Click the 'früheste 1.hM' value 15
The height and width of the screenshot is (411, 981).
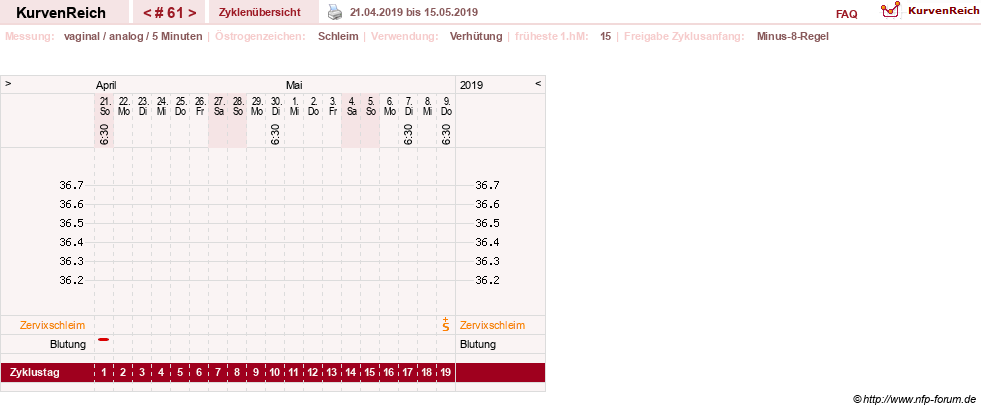606,36
